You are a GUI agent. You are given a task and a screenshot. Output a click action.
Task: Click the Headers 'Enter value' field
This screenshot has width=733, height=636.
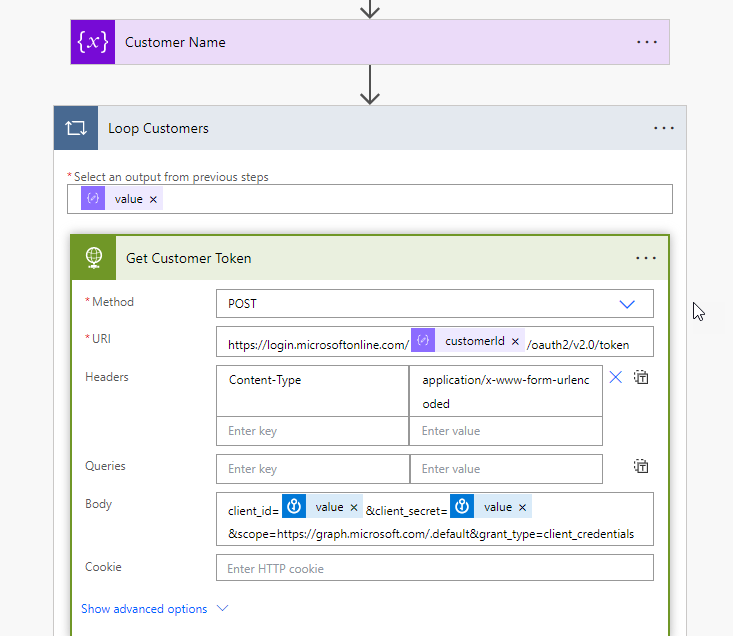505,431
